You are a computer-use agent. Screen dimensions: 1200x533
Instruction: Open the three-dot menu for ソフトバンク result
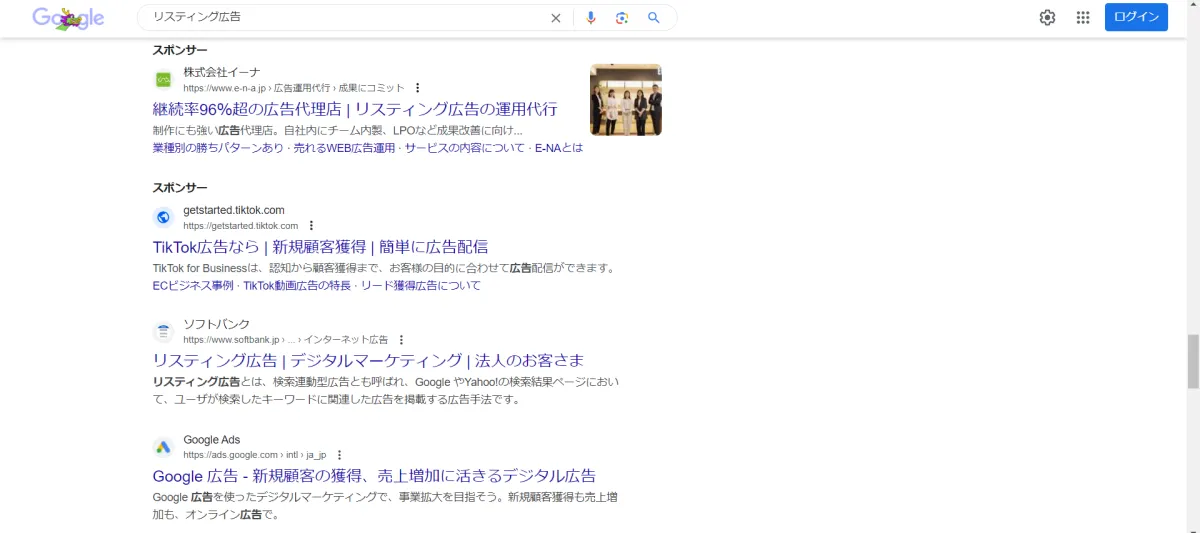401,340
